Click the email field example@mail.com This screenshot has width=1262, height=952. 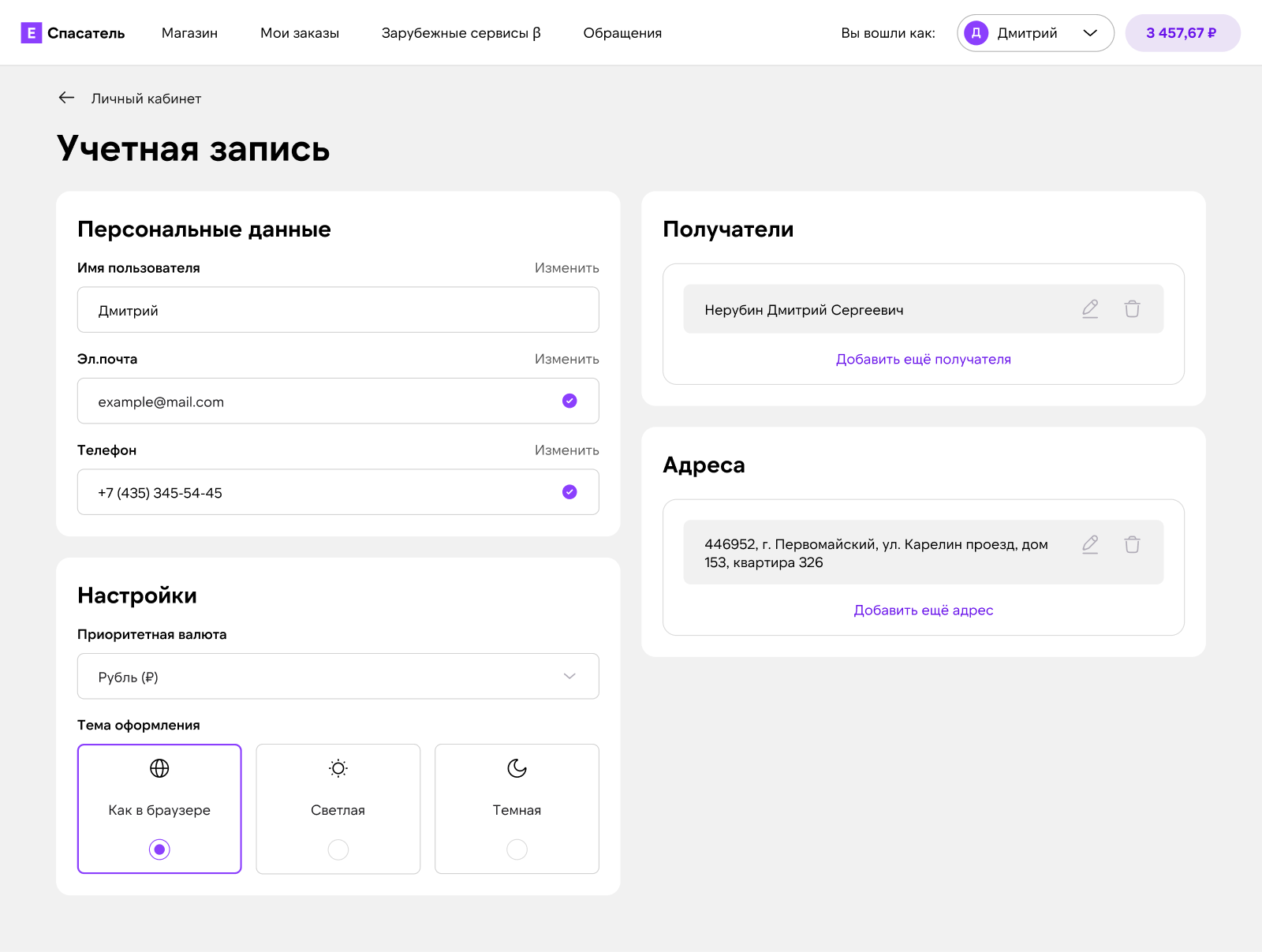point(338,401)
